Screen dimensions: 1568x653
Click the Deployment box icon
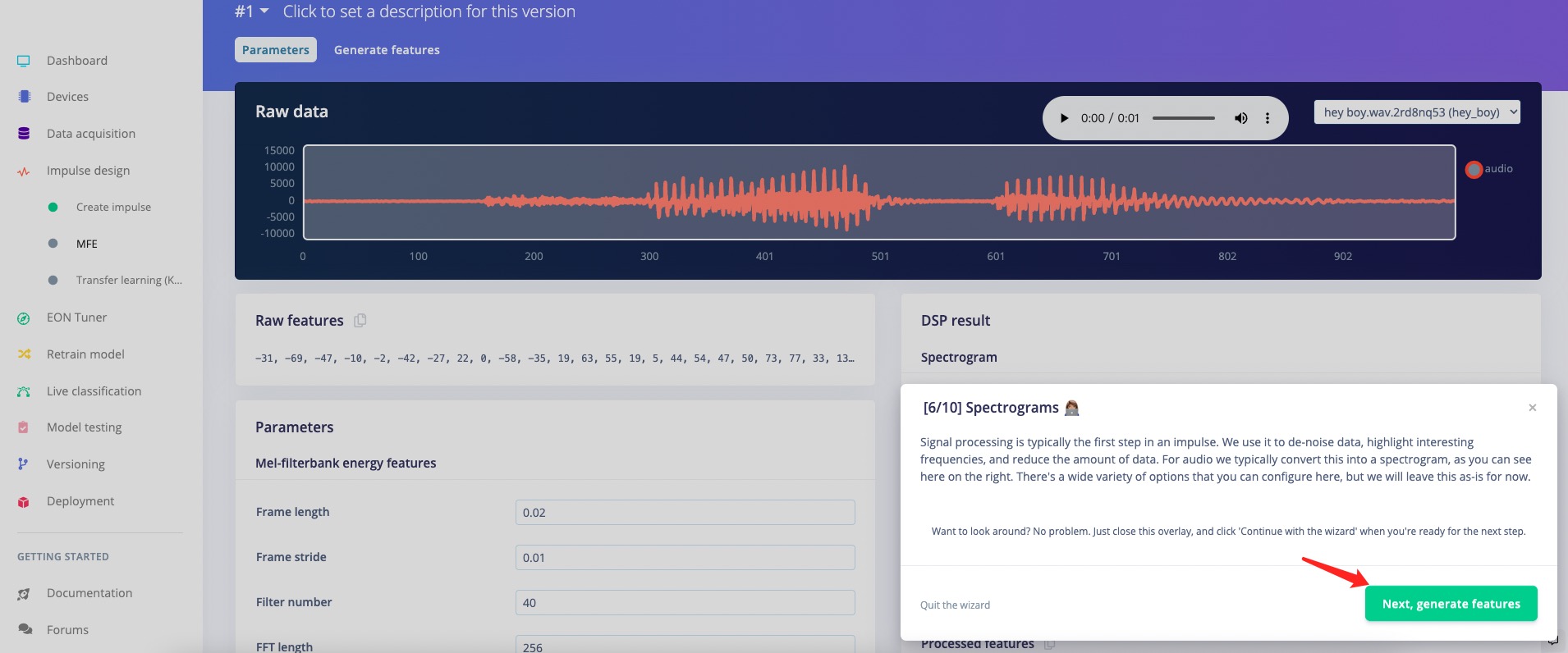pyautogui.click(x=24, y=501)
